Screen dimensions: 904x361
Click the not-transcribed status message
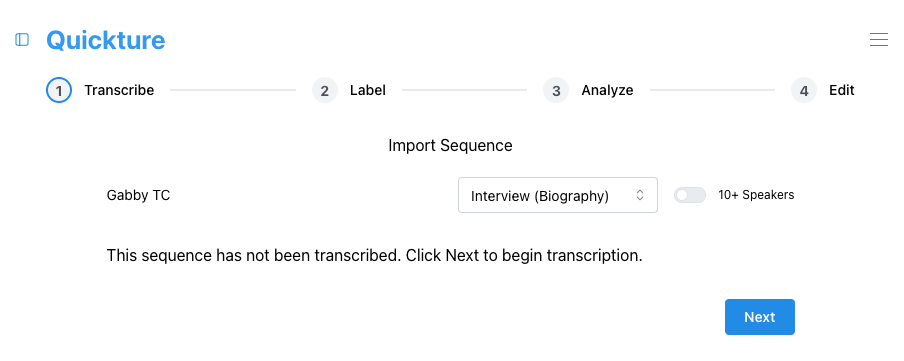point(374,255)
